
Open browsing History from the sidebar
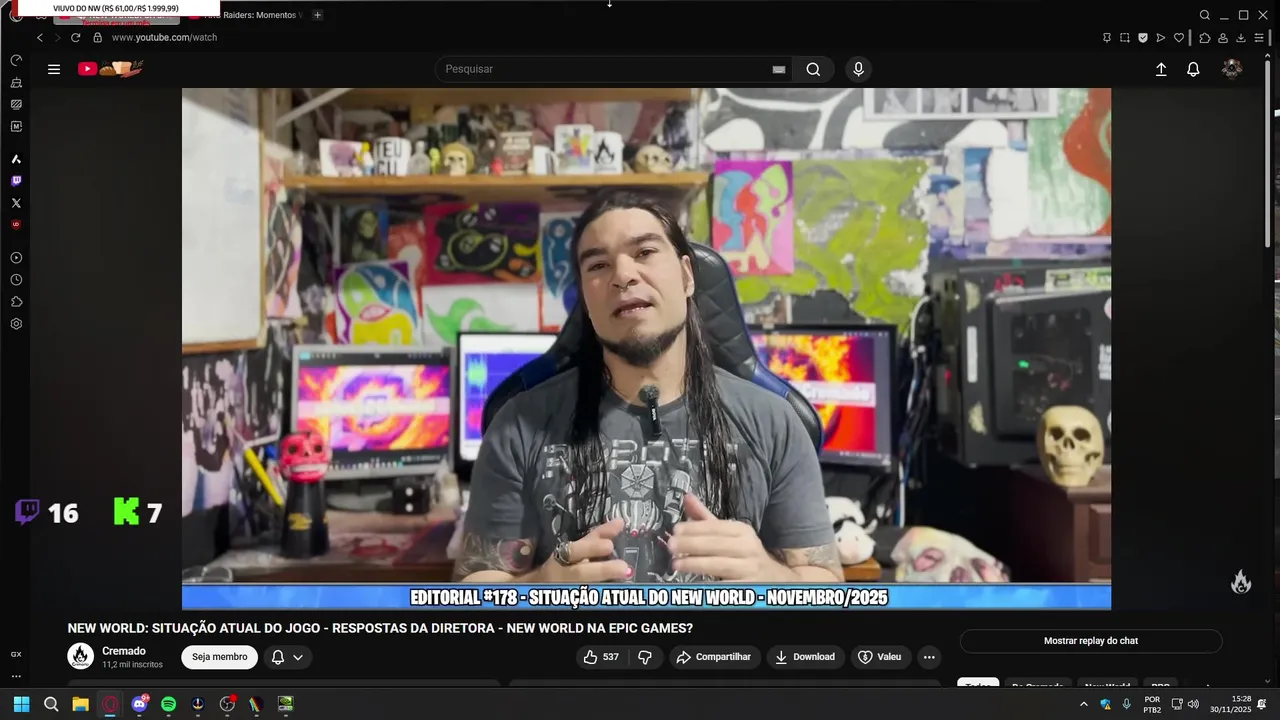pos(16,280)
